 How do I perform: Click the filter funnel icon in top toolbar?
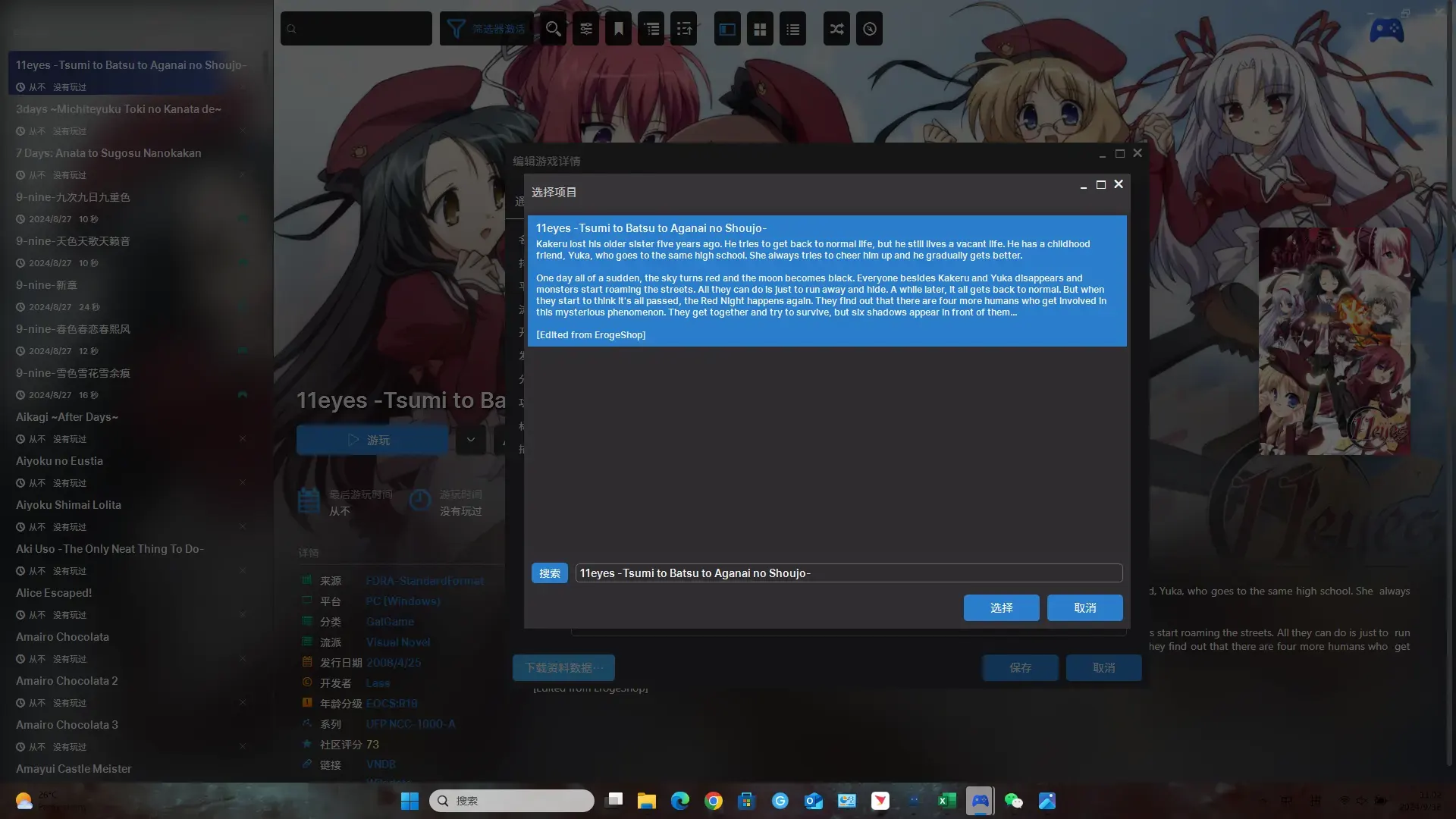point(456,29)
